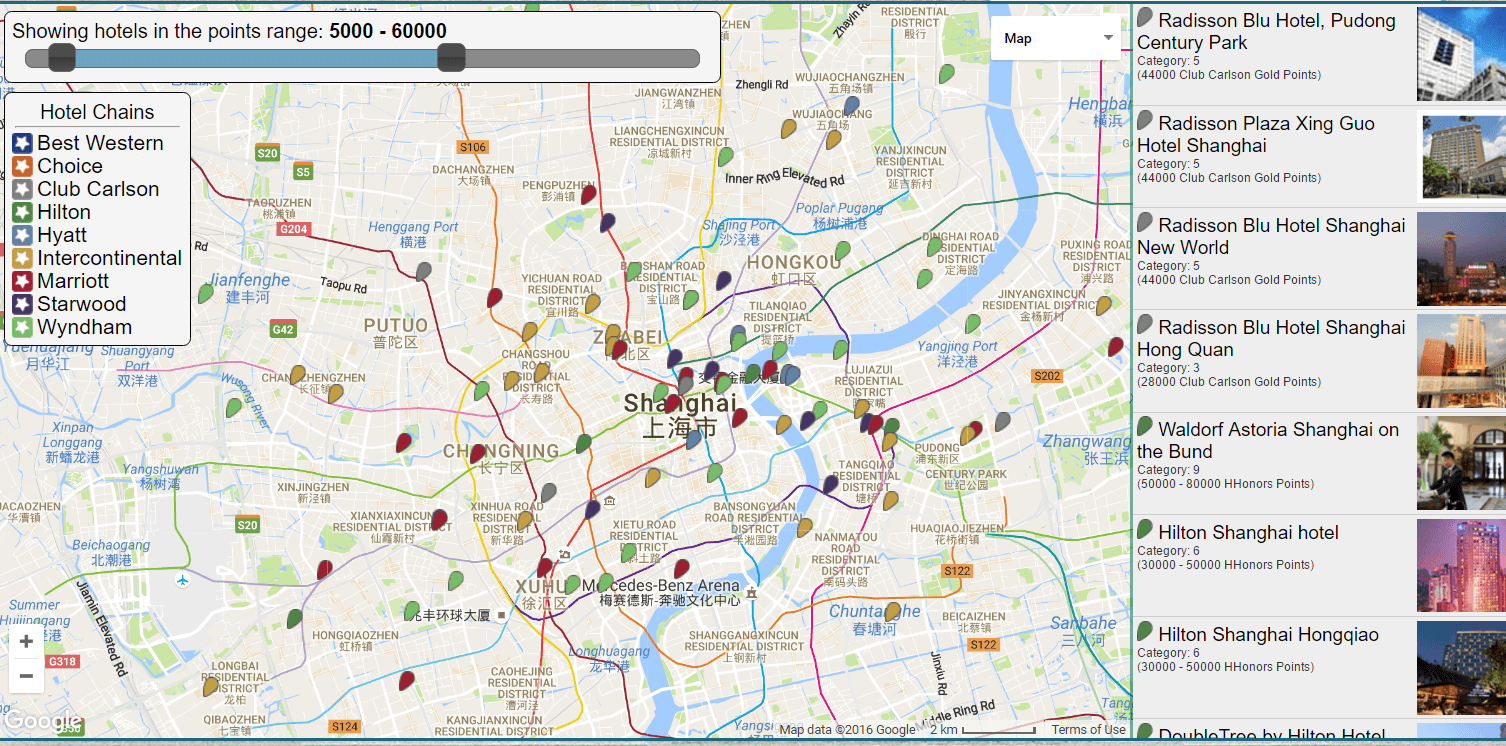
Task: Click the Wyndham star icon in legend
Action: tap(22, 328)
